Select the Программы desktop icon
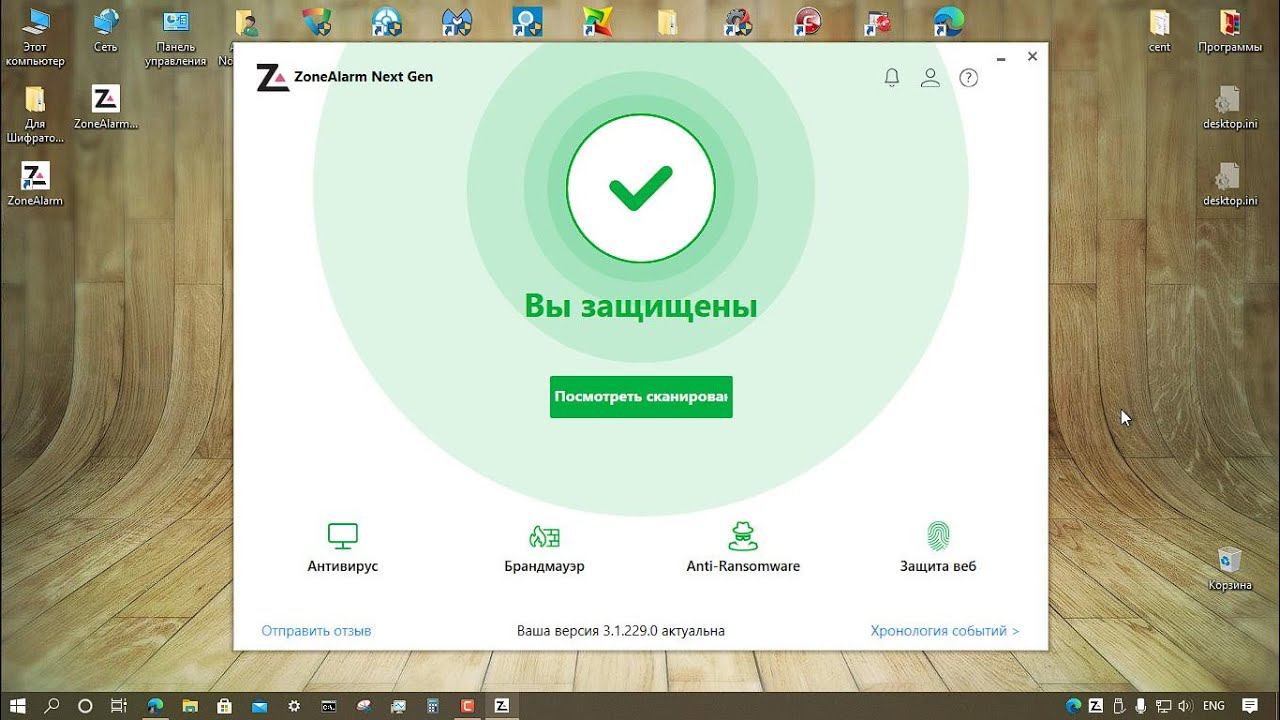The width and height of the screenshot is (1280, 720). pyautogui.click(x=1229, y=30)
